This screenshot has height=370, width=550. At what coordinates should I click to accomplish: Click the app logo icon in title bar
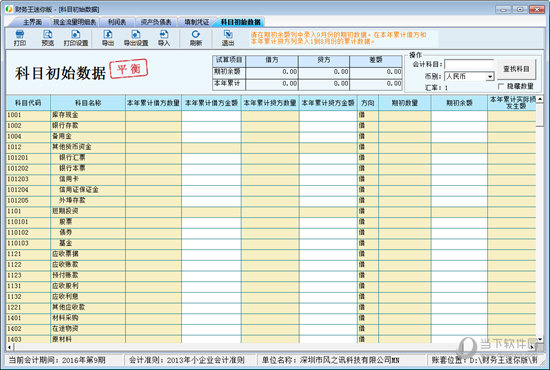pos(9,9)
